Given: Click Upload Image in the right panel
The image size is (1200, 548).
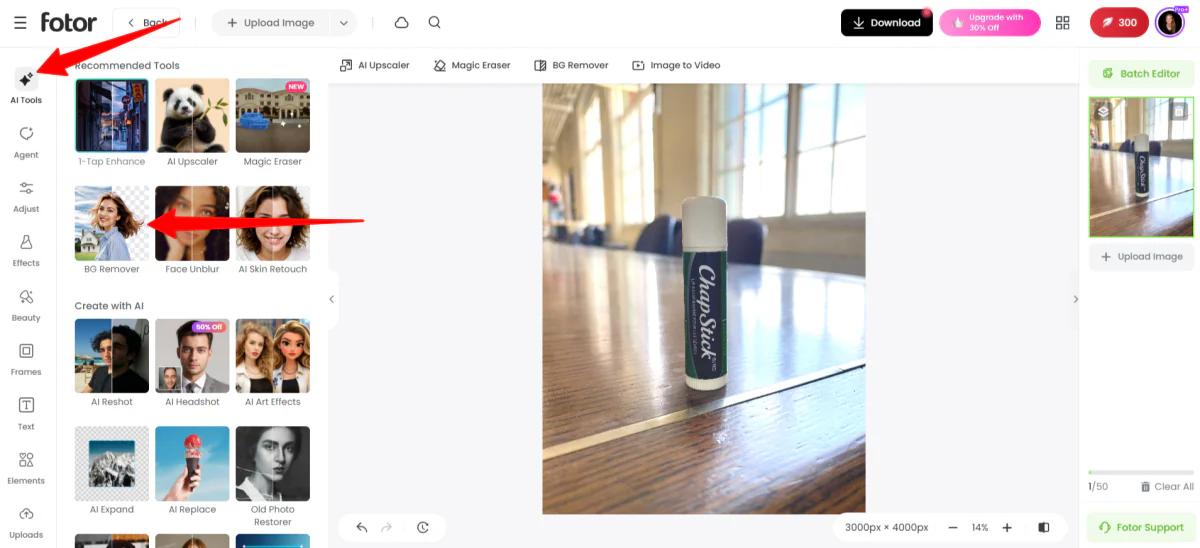Looking at the screenshot, I should point(1141,256).
